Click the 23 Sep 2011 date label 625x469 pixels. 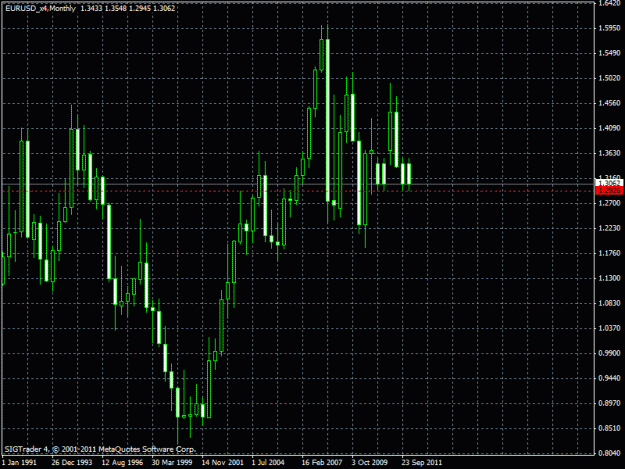click(x=422, y=463)
